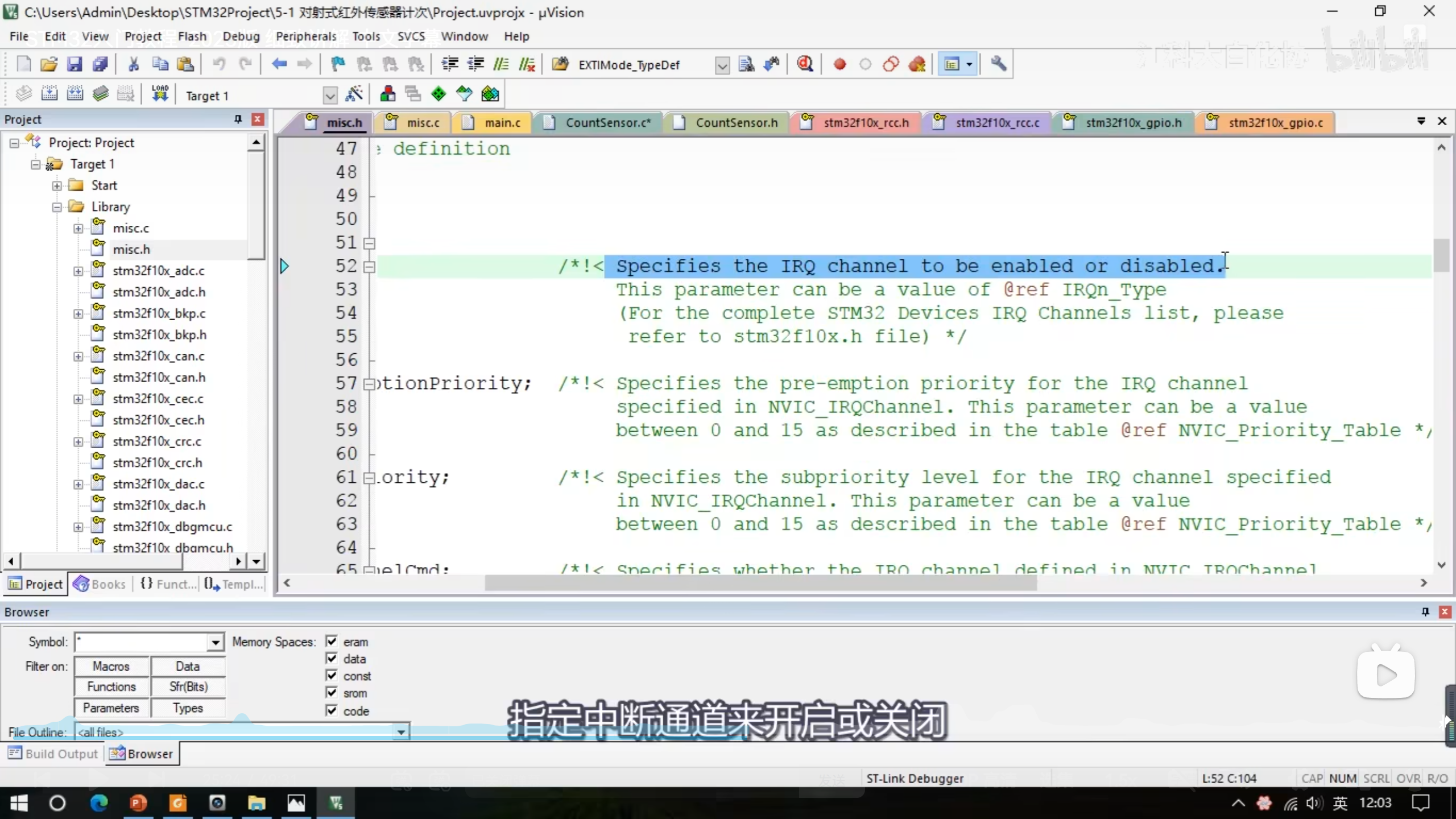Click the Insert Breakpoint red dot icon
Viewport: 1456px width, 819px height.
(839, 64)
